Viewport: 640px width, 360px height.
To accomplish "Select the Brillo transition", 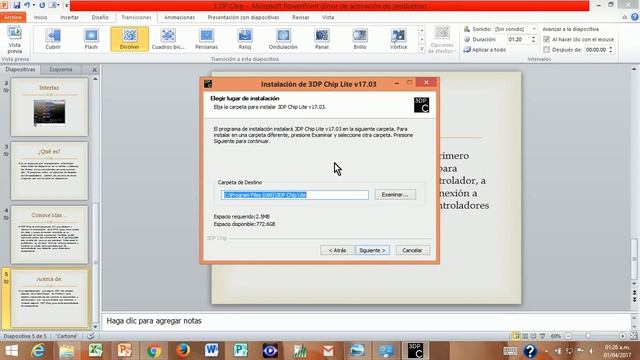I will click(360, 39).
